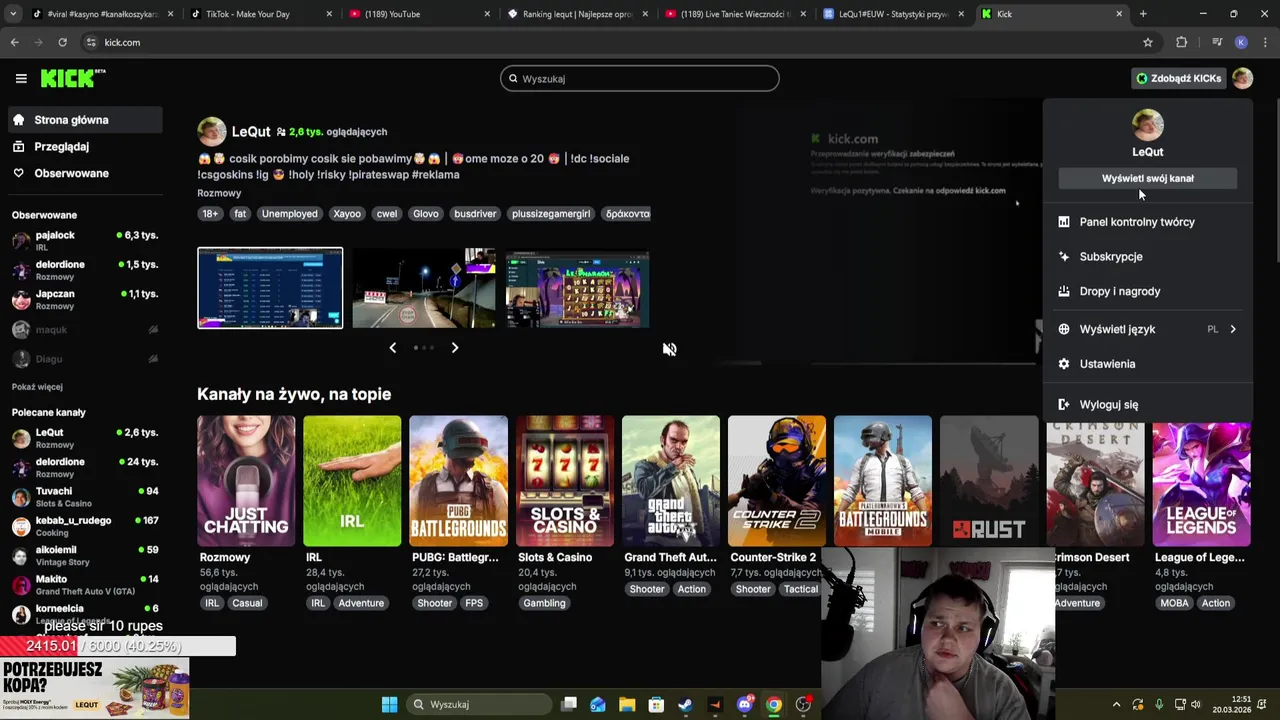
Task: Select the slot game stream thumbnail
Action: pos(577,288)
